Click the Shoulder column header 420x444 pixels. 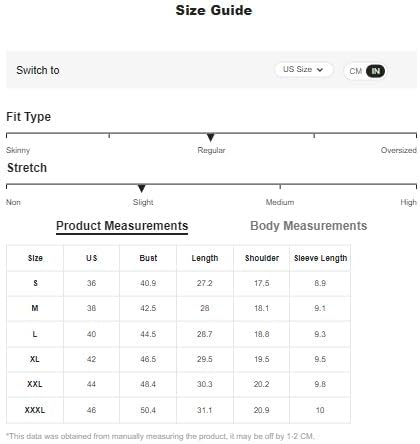click(262, 258)
